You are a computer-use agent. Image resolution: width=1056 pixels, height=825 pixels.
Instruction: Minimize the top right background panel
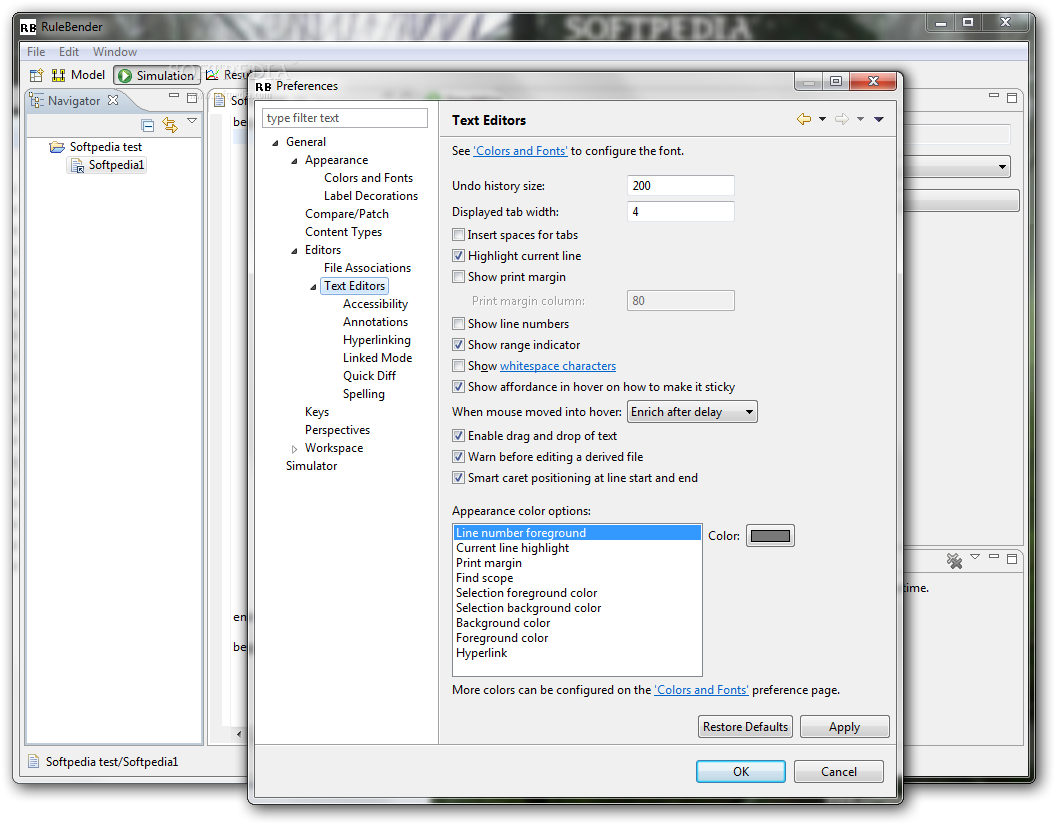(994, 96)
